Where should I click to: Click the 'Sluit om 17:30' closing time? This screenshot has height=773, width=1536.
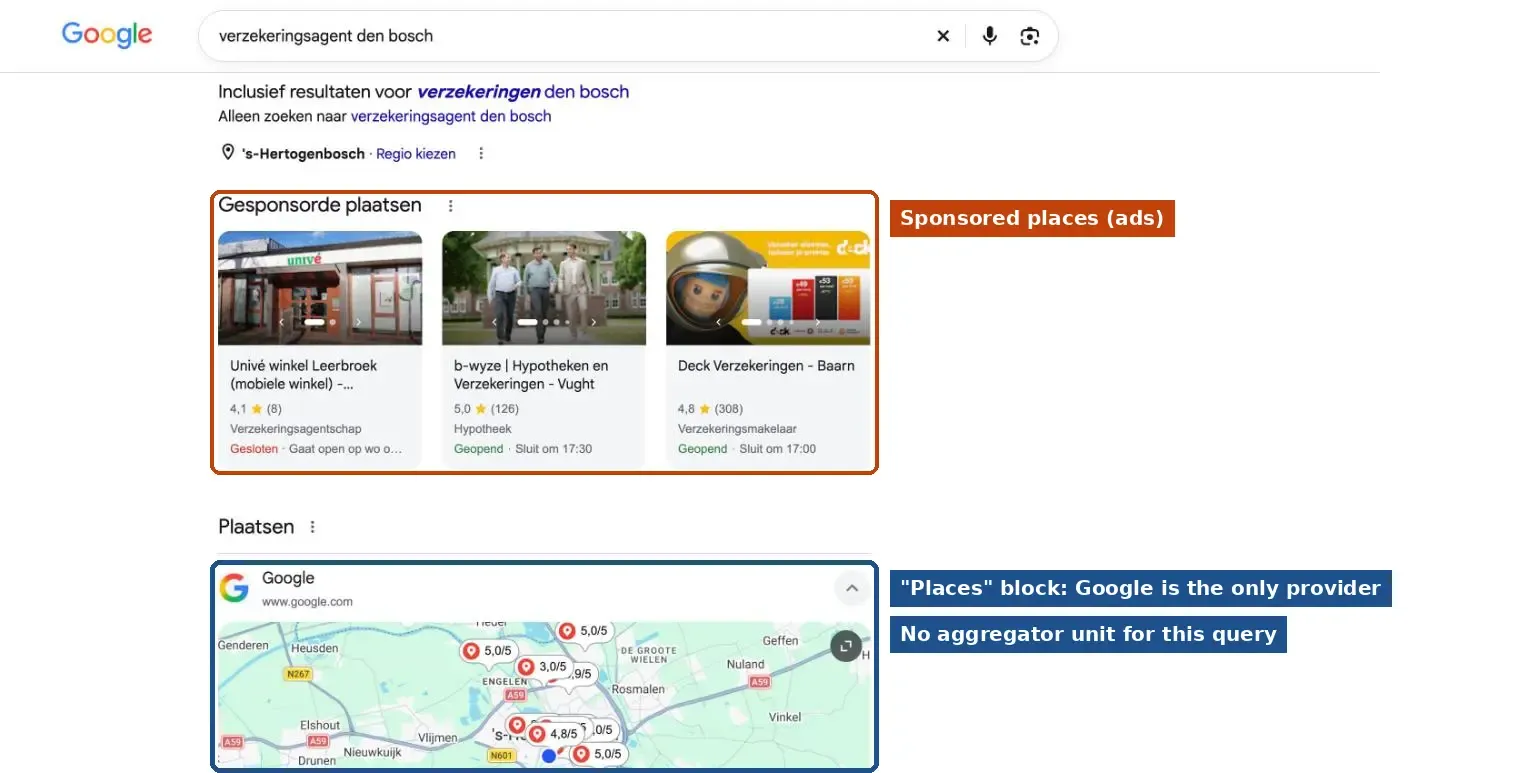point(554,449)
